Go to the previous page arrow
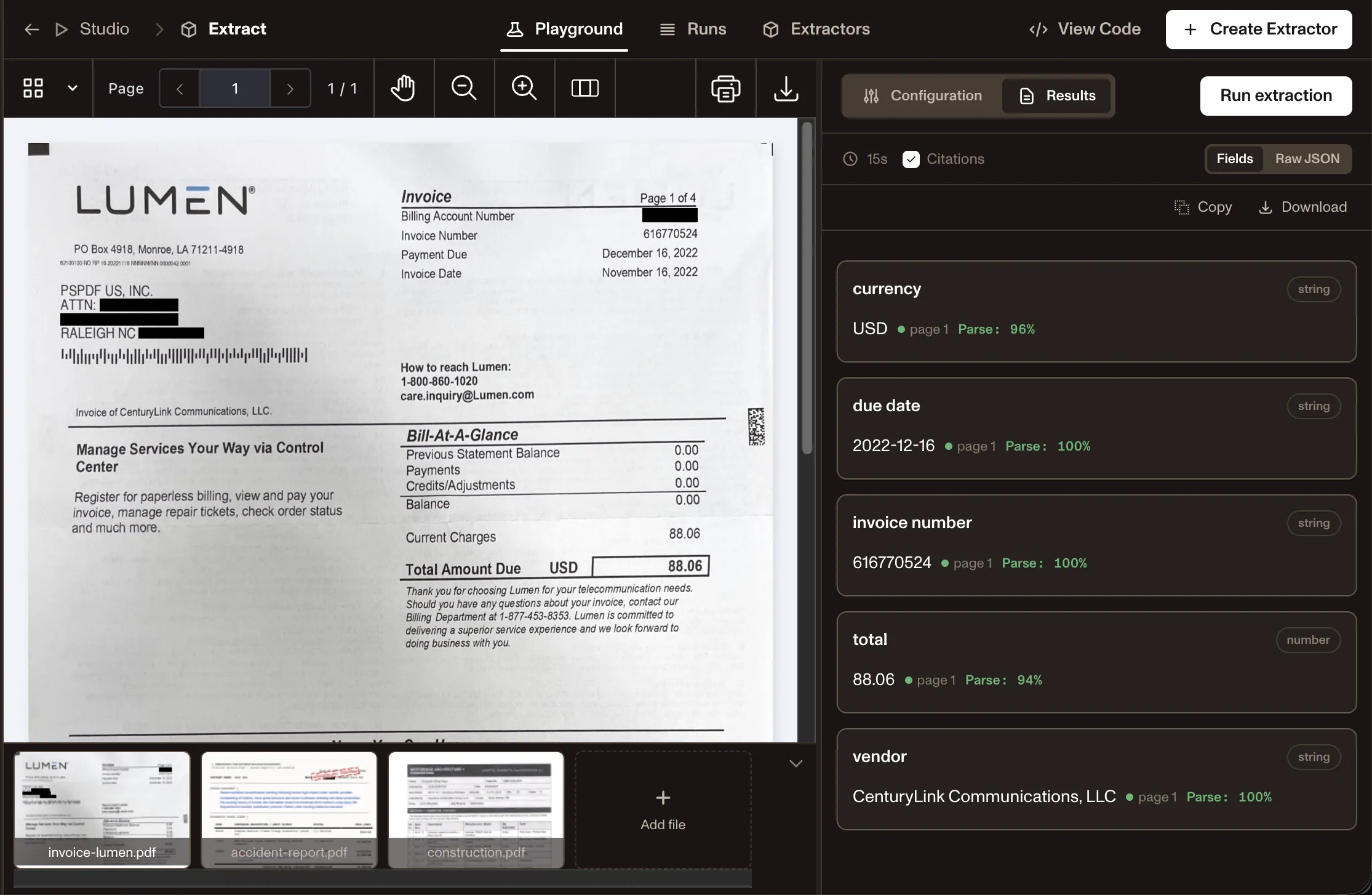 (x=180, y=89)
